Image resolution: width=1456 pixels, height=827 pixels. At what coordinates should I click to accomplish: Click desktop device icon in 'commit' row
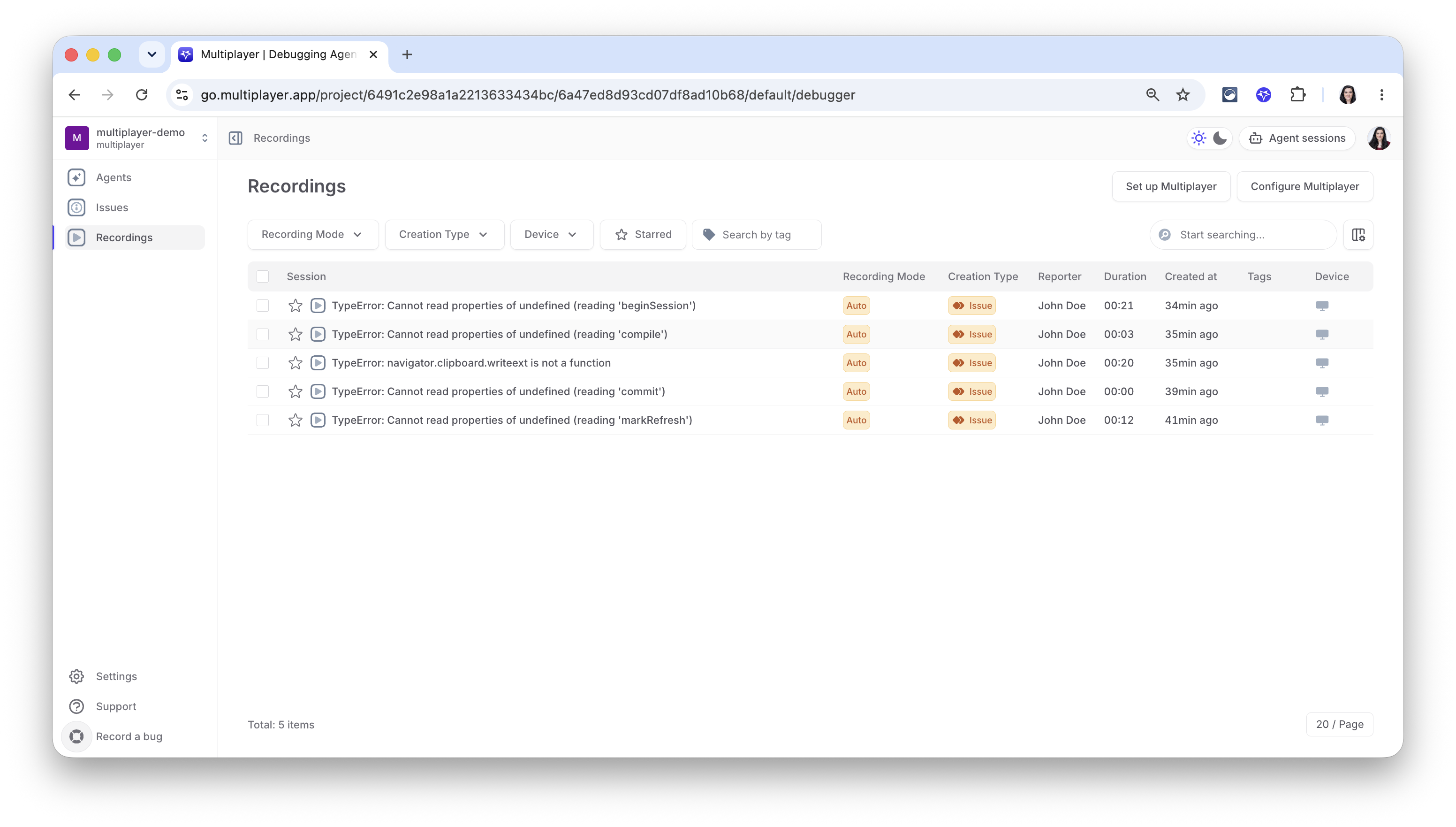click(x=1322, y=391)
